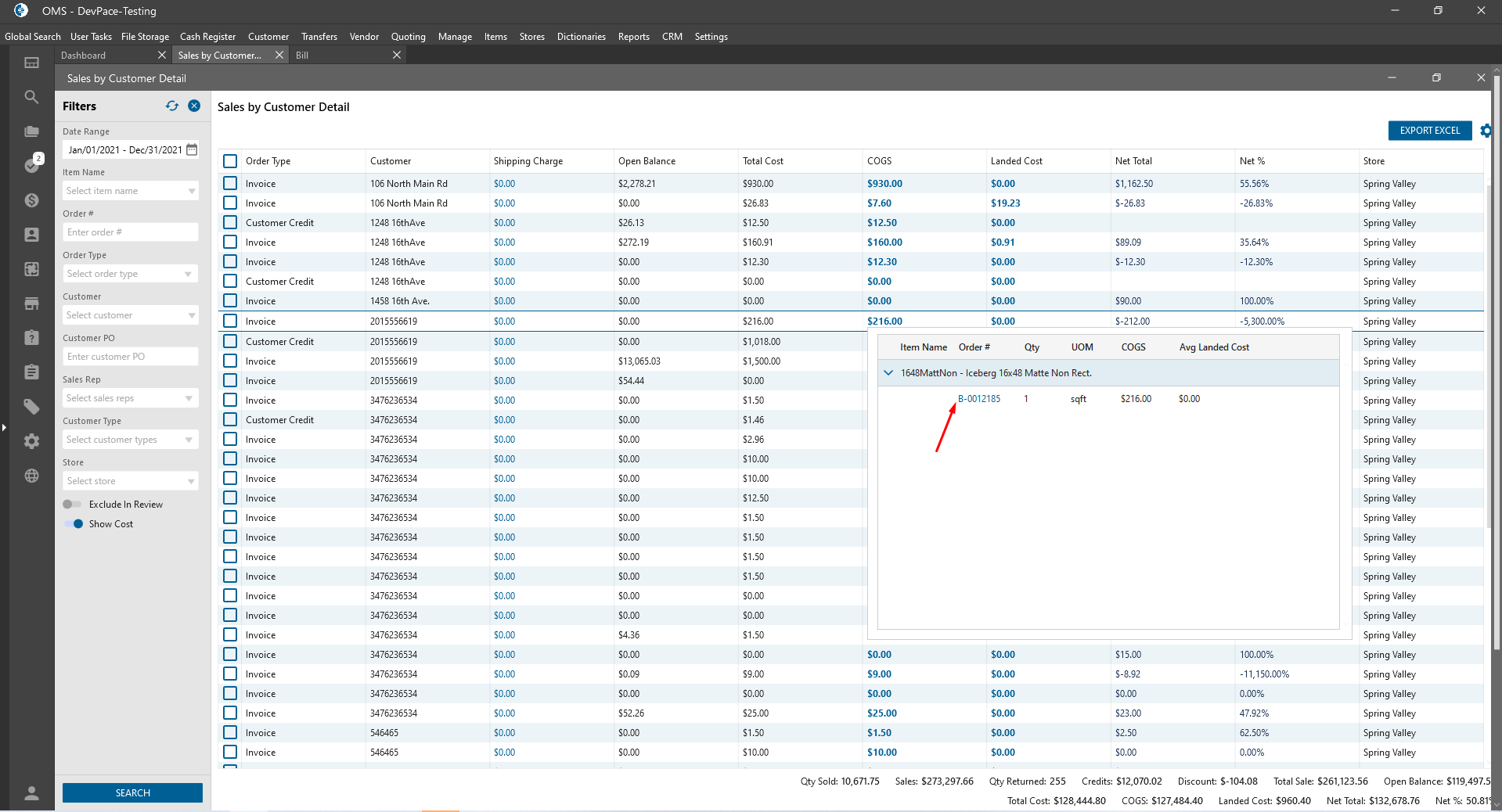Open the user profile icon at sidebar bottom
This screenshot has width=1502, height=812.
tap(31, 793)
